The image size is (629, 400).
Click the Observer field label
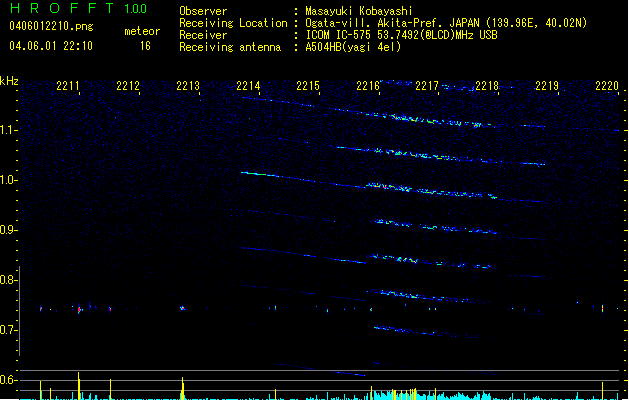203,11
